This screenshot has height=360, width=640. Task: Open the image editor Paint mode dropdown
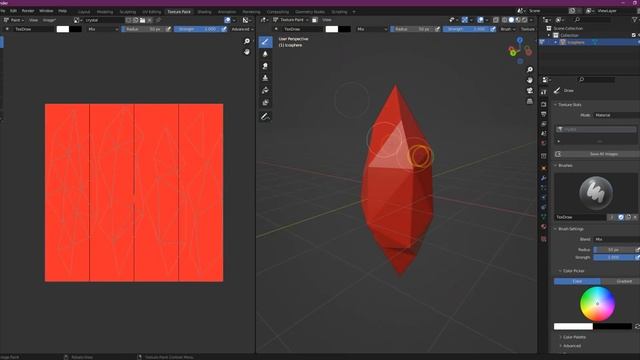(14, 20)
